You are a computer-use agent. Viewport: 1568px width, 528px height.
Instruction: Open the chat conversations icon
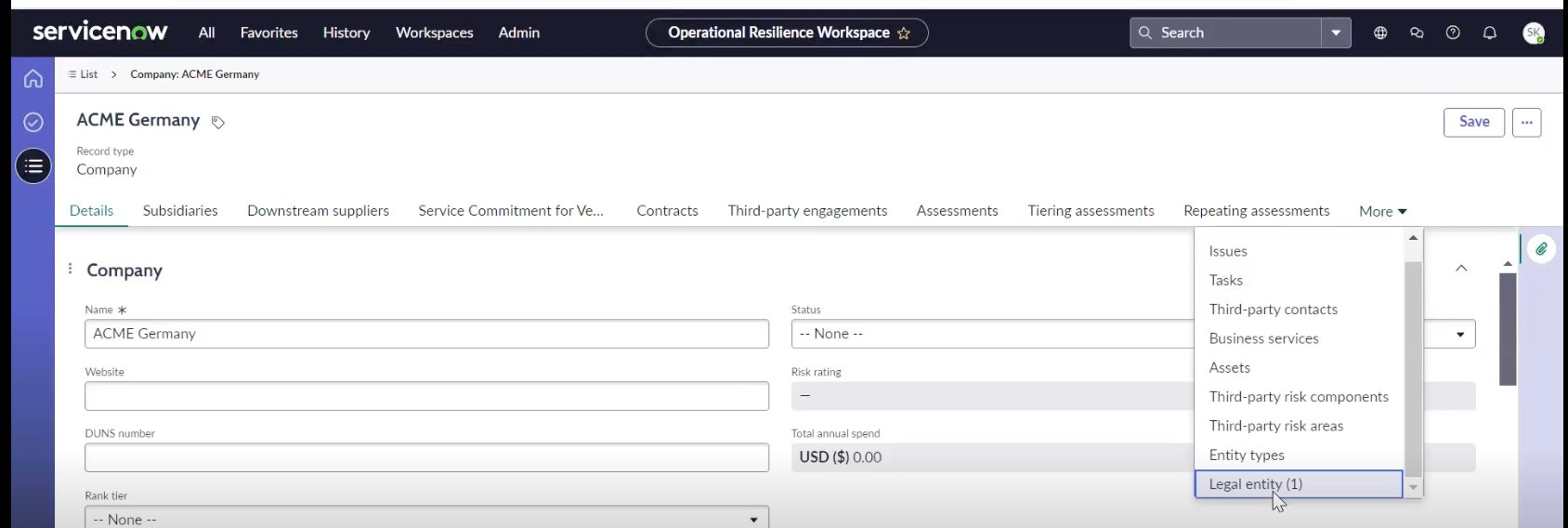tap(1417, 33)
